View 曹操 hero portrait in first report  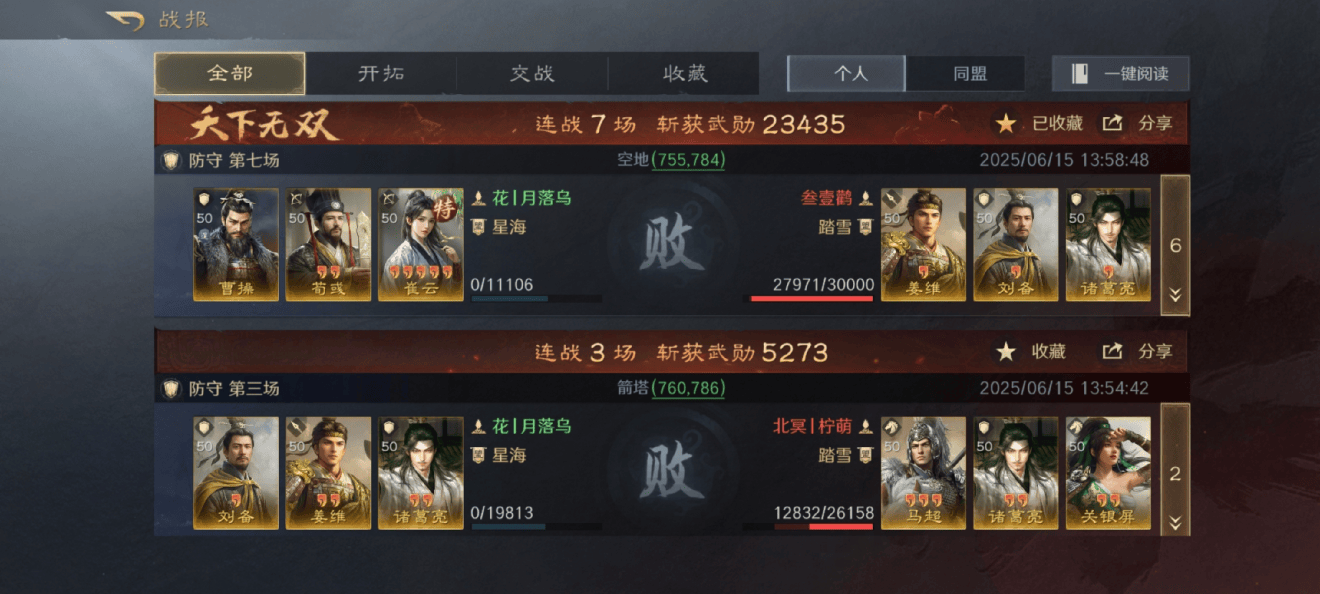(236, 245)
